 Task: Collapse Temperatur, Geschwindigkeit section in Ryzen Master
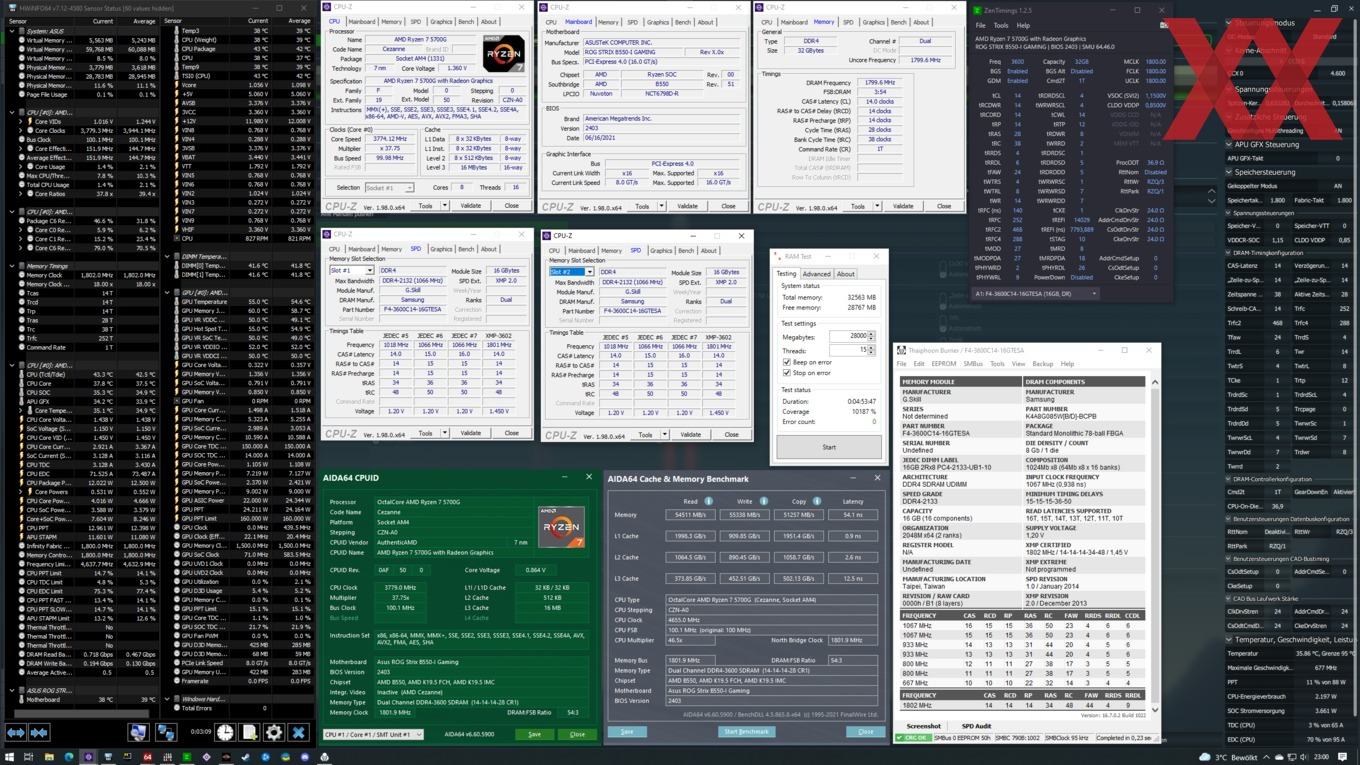[x=1231, y=639]
